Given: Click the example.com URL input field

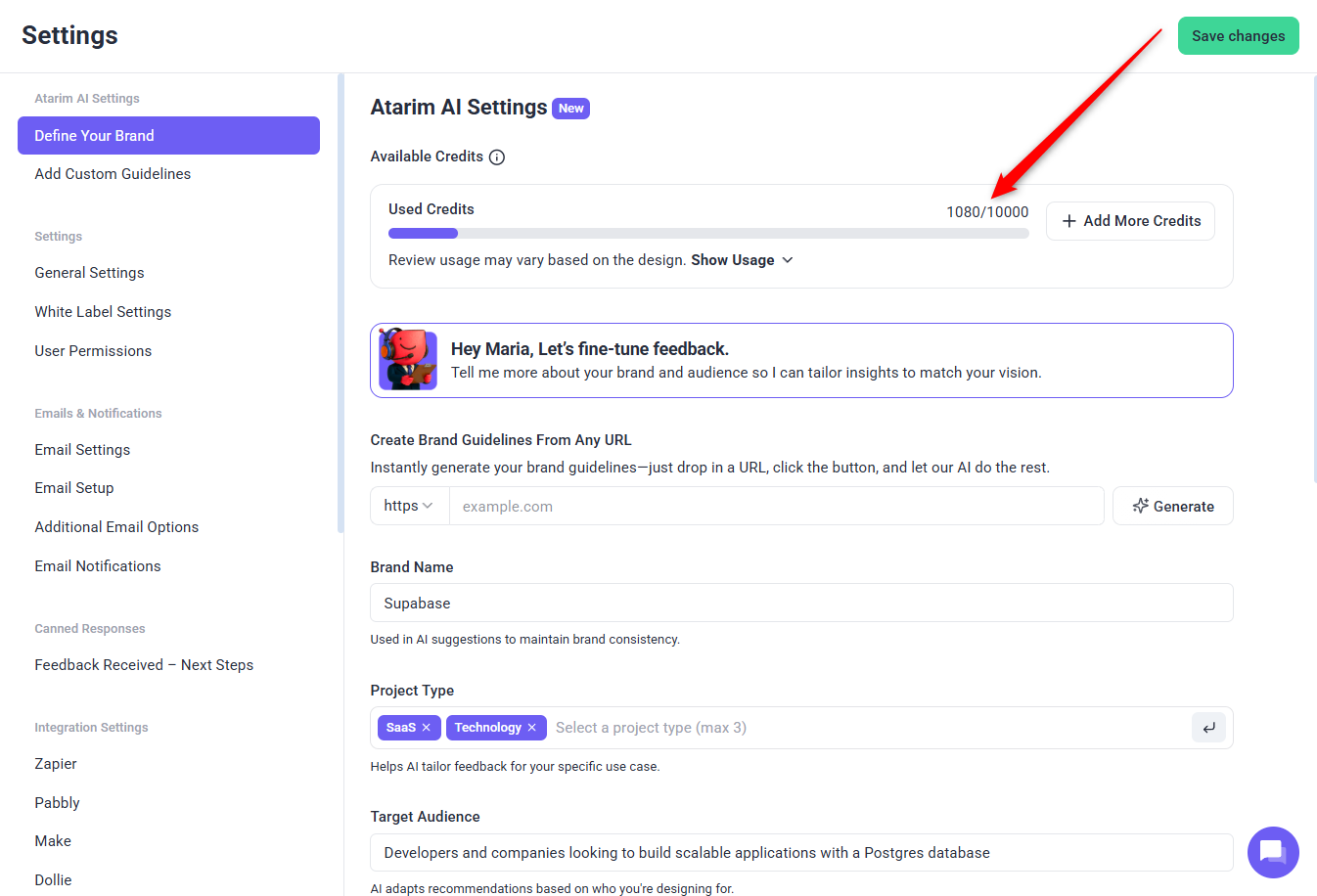Looking at the screenshot, I should click(775, 506).
